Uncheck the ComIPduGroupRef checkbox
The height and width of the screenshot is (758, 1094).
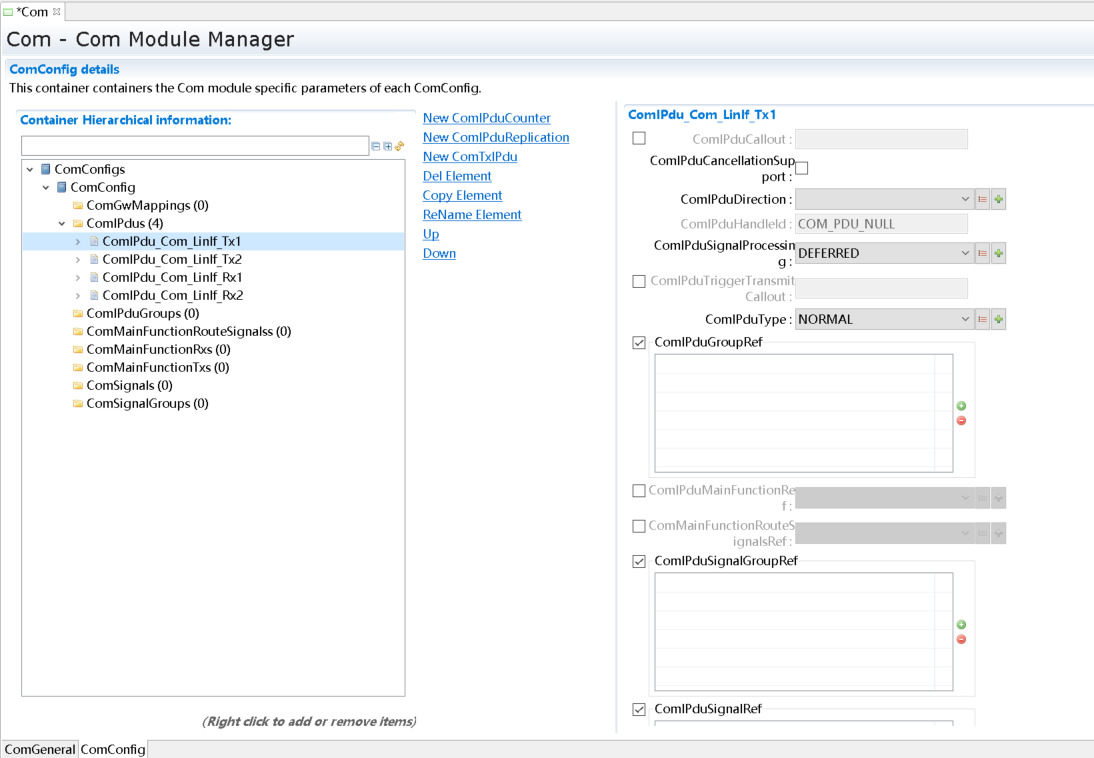(639, 343)
